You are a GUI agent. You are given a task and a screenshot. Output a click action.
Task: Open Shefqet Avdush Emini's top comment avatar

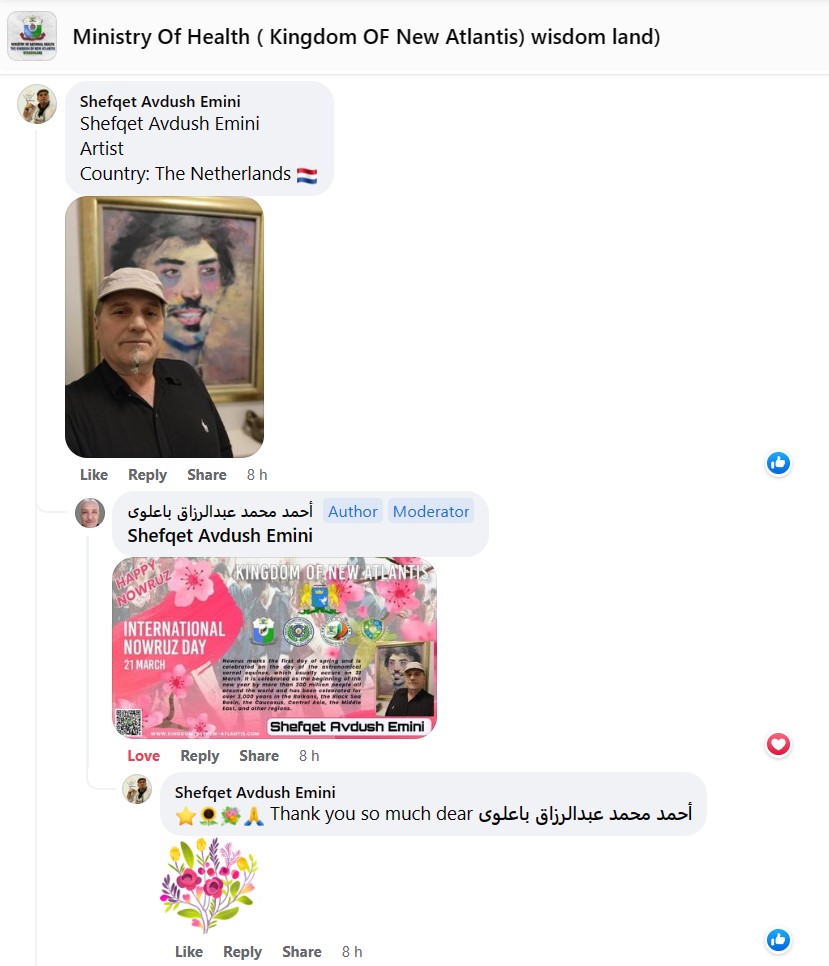click(x=37, y=104)
